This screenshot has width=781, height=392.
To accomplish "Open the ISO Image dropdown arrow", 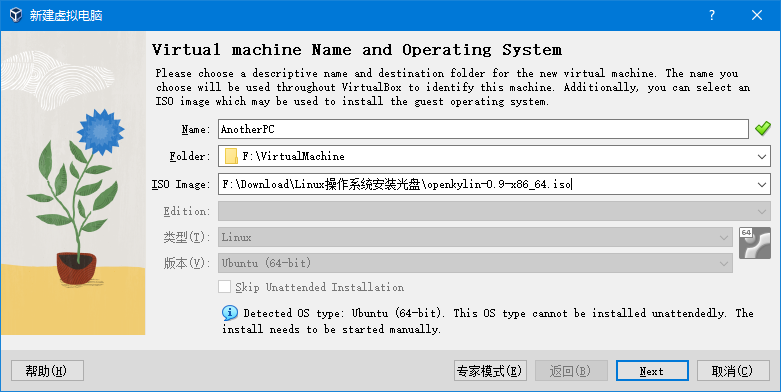I will 762,184.
